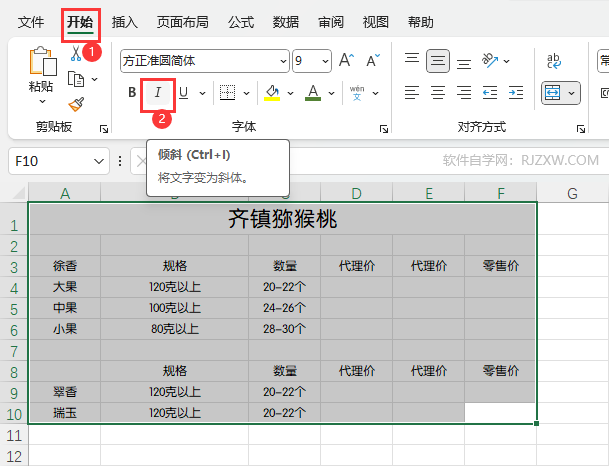This screenshot has height=466, width=609.
Task: Click formula bar options dots
Action: 120,161
